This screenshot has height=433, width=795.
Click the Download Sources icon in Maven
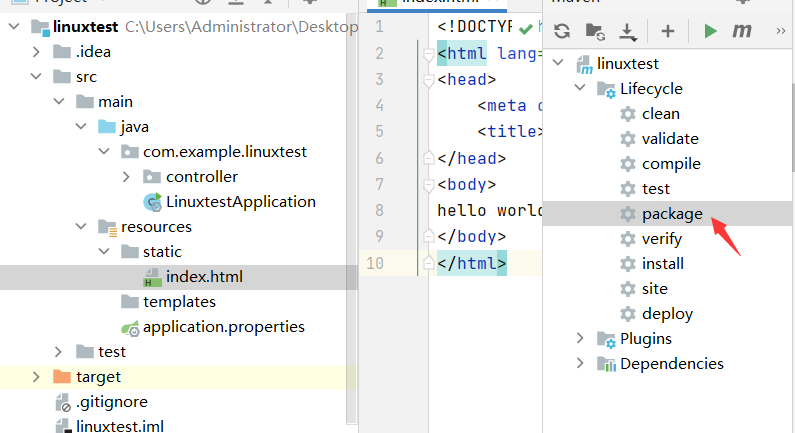tap(628, 31)
